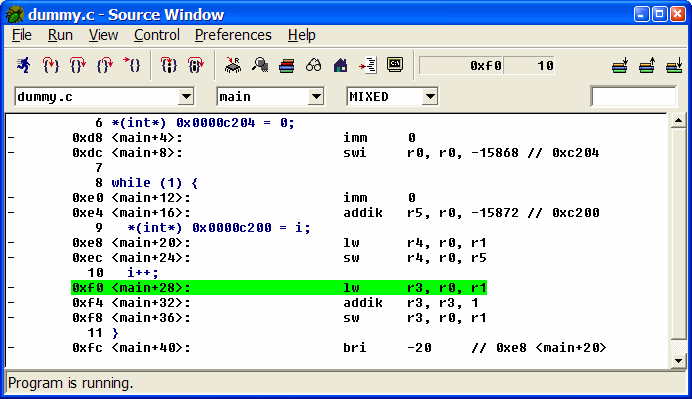Image resolution: width=692 pixels, height=399 pixels.
Task: Click the Go to bottom of stack icon
Action: pyautogui.click(x=674, y=66)
